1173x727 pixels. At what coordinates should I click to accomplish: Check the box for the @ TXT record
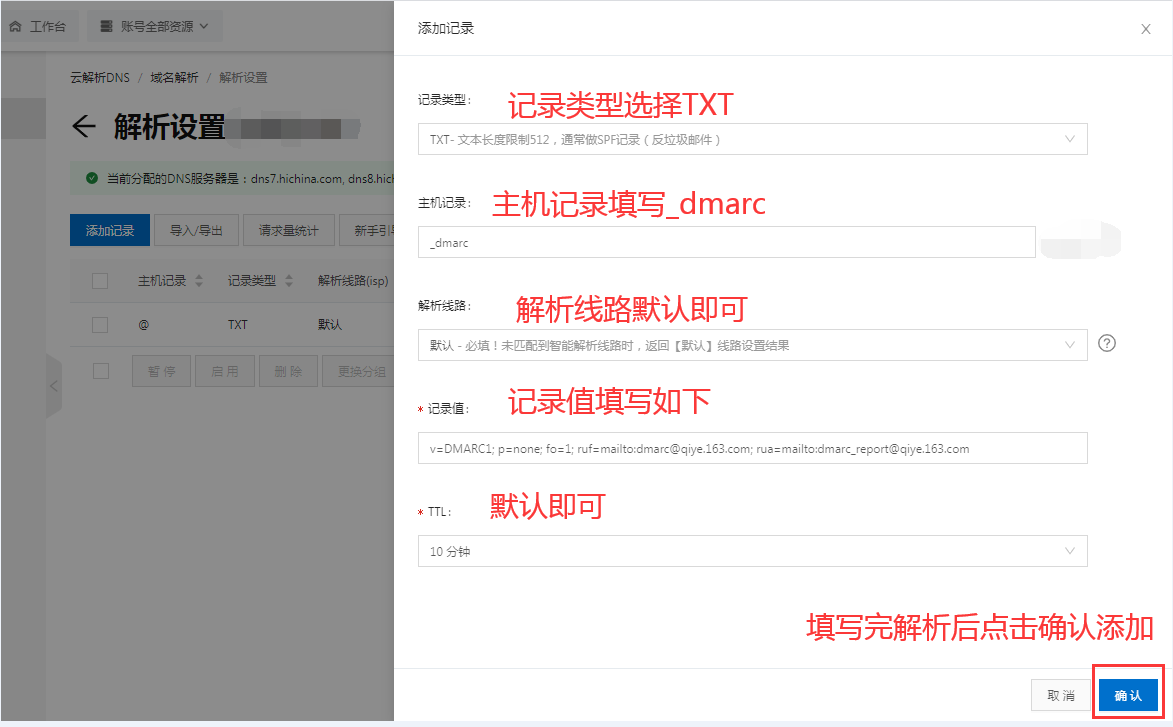tap(100, 325)
